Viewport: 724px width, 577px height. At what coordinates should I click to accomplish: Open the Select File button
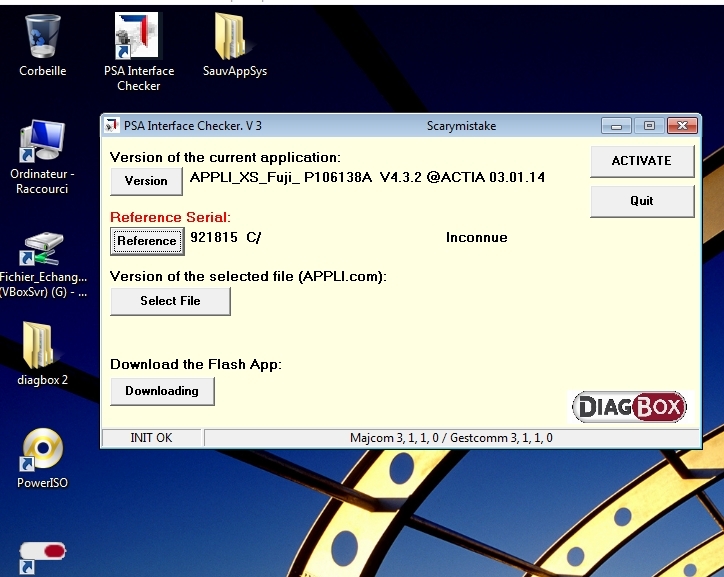(170, 301)
